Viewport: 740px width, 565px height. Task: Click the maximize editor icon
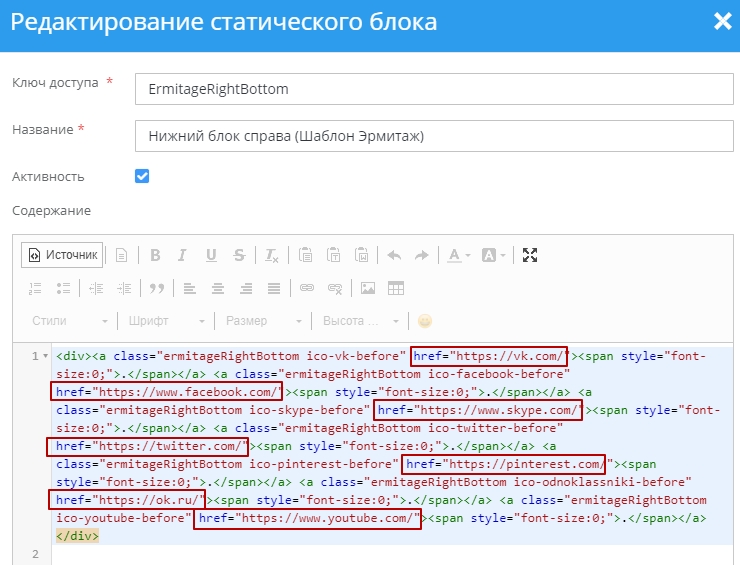(x=530, y=255)
